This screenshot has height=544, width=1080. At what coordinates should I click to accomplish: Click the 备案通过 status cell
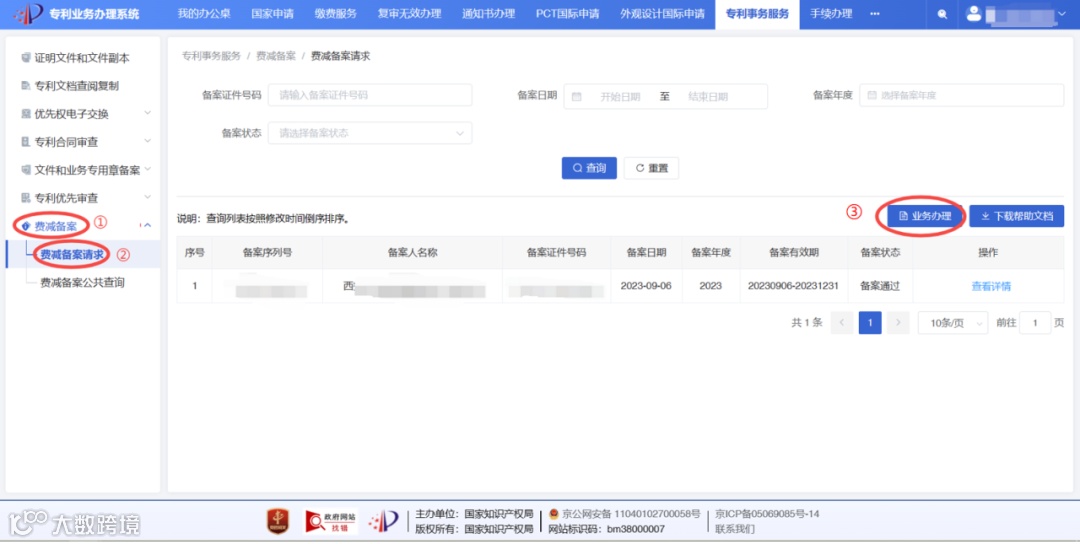pos(880,286)
